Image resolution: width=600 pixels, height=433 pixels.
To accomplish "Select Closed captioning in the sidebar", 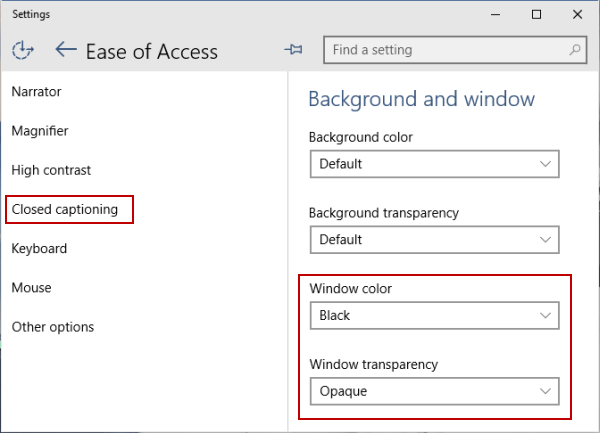I will (x=65, y=210).
